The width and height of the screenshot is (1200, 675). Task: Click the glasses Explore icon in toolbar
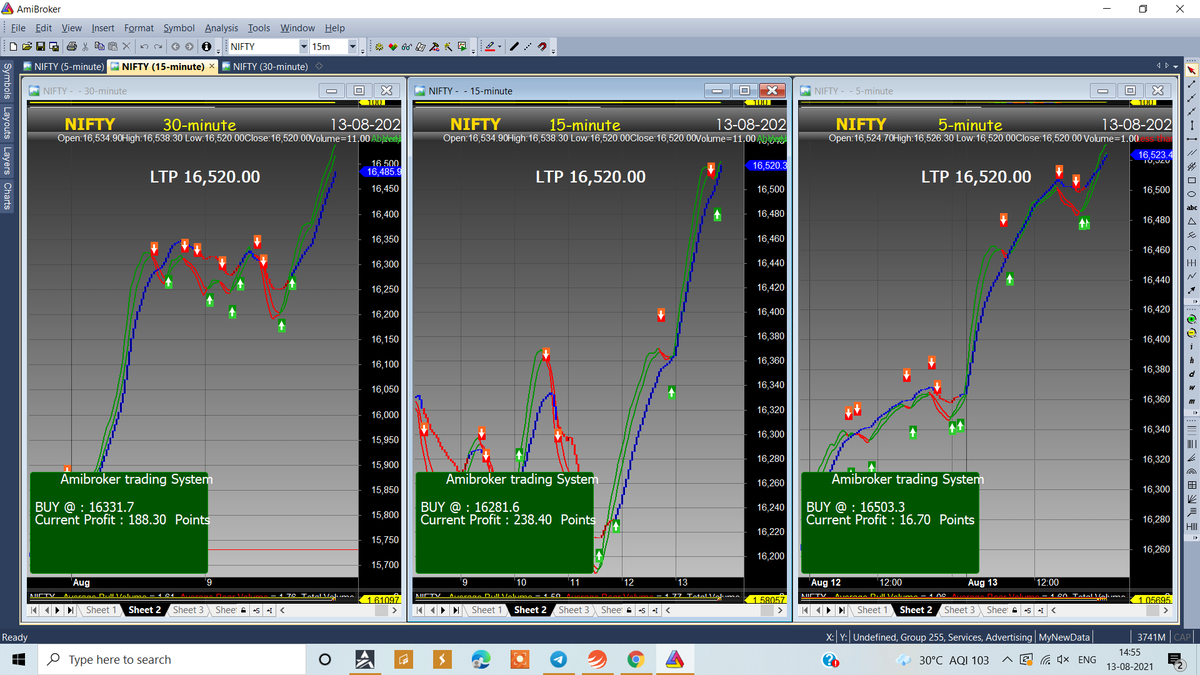tap(407, 46)
